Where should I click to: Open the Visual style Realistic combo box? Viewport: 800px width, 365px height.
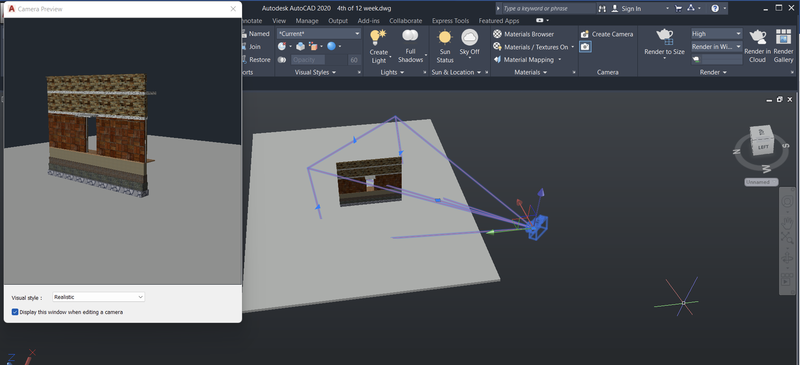click(x=98, y=297)
